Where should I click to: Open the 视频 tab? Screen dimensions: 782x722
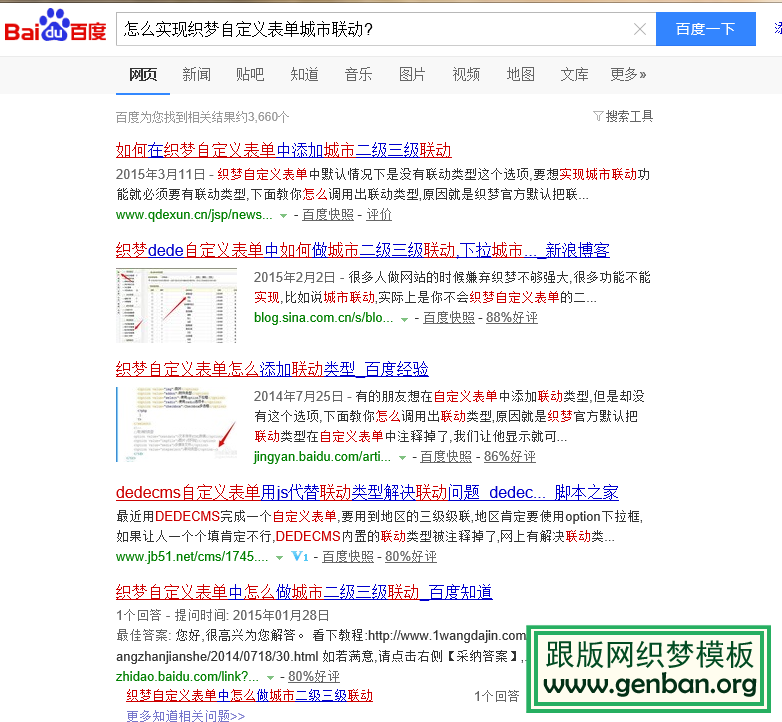[x=466, y=75]
